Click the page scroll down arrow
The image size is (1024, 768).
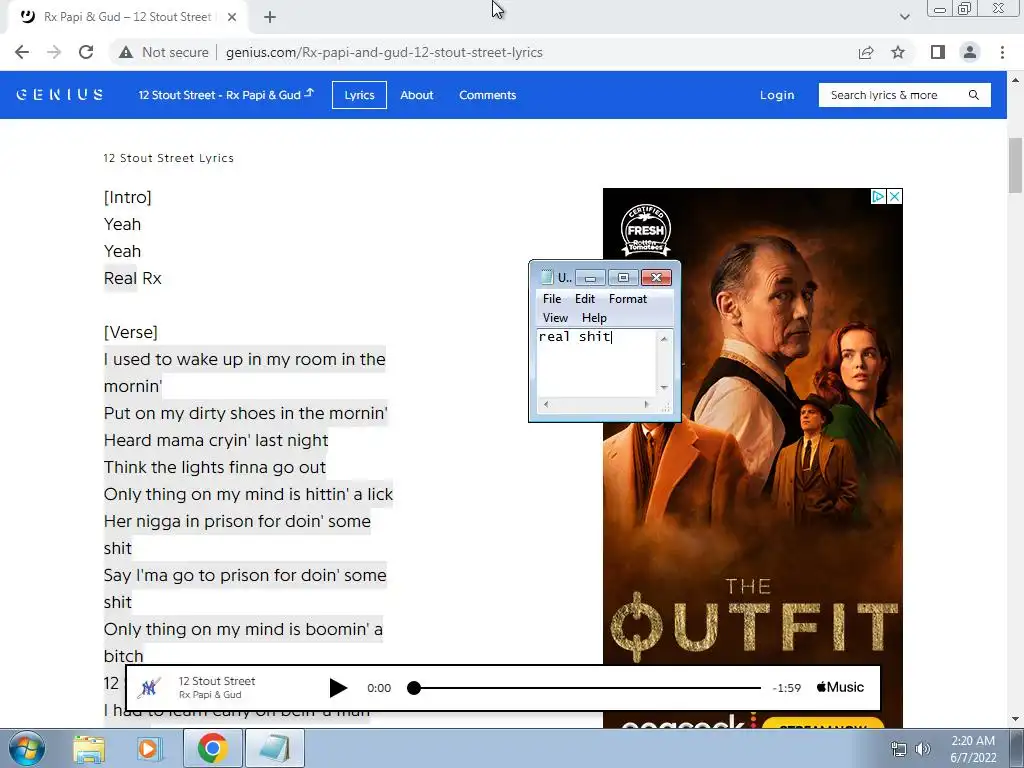[1015, 720]
